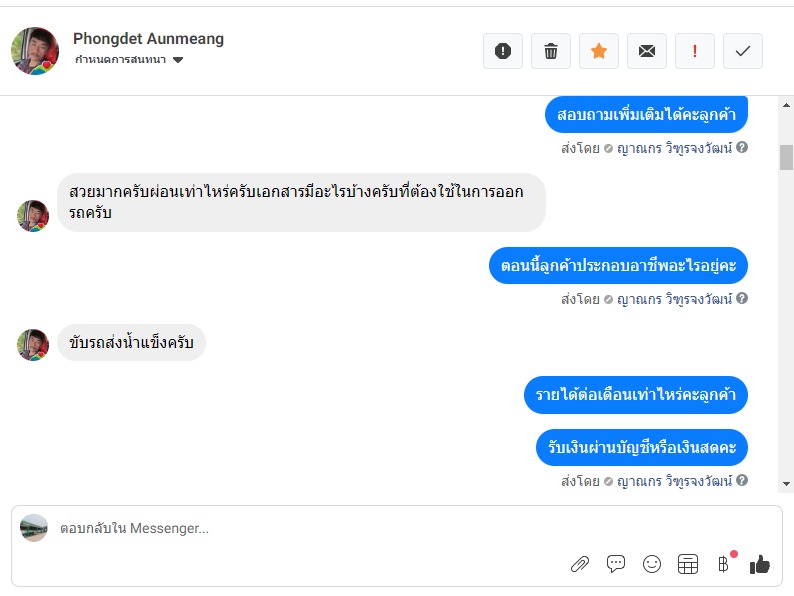
Task: Toggle the orange follow-up star
Action: [599, 51]
